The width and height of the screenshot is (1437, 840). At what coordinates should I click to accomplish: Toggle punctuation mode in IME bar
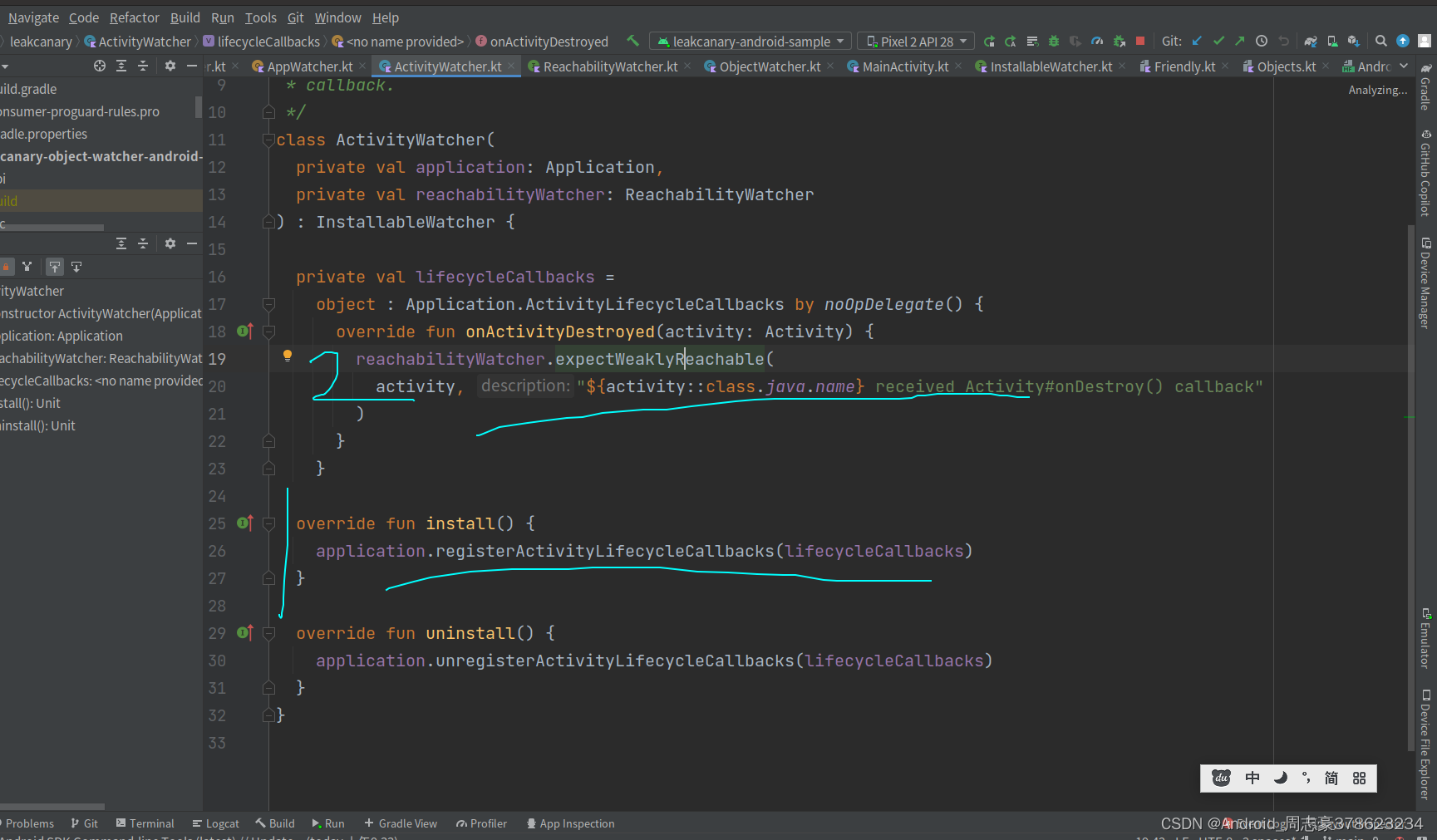(1307, 778)
